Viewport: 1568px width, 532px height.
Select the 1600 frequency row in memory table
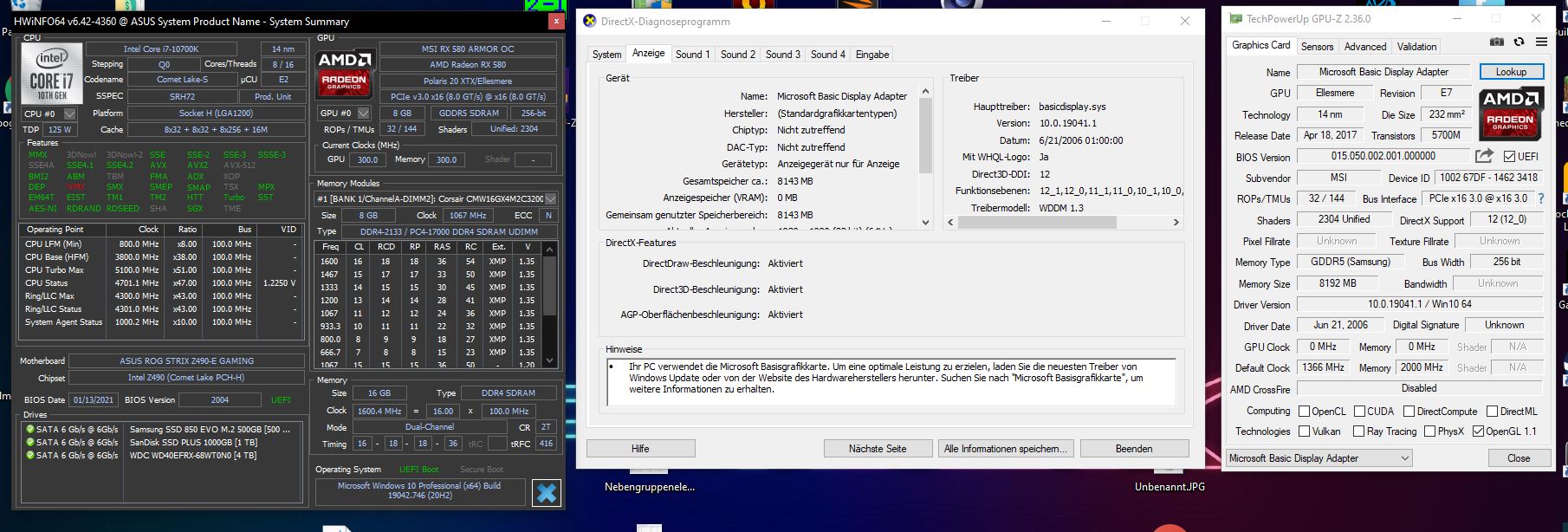click(429, 261)
